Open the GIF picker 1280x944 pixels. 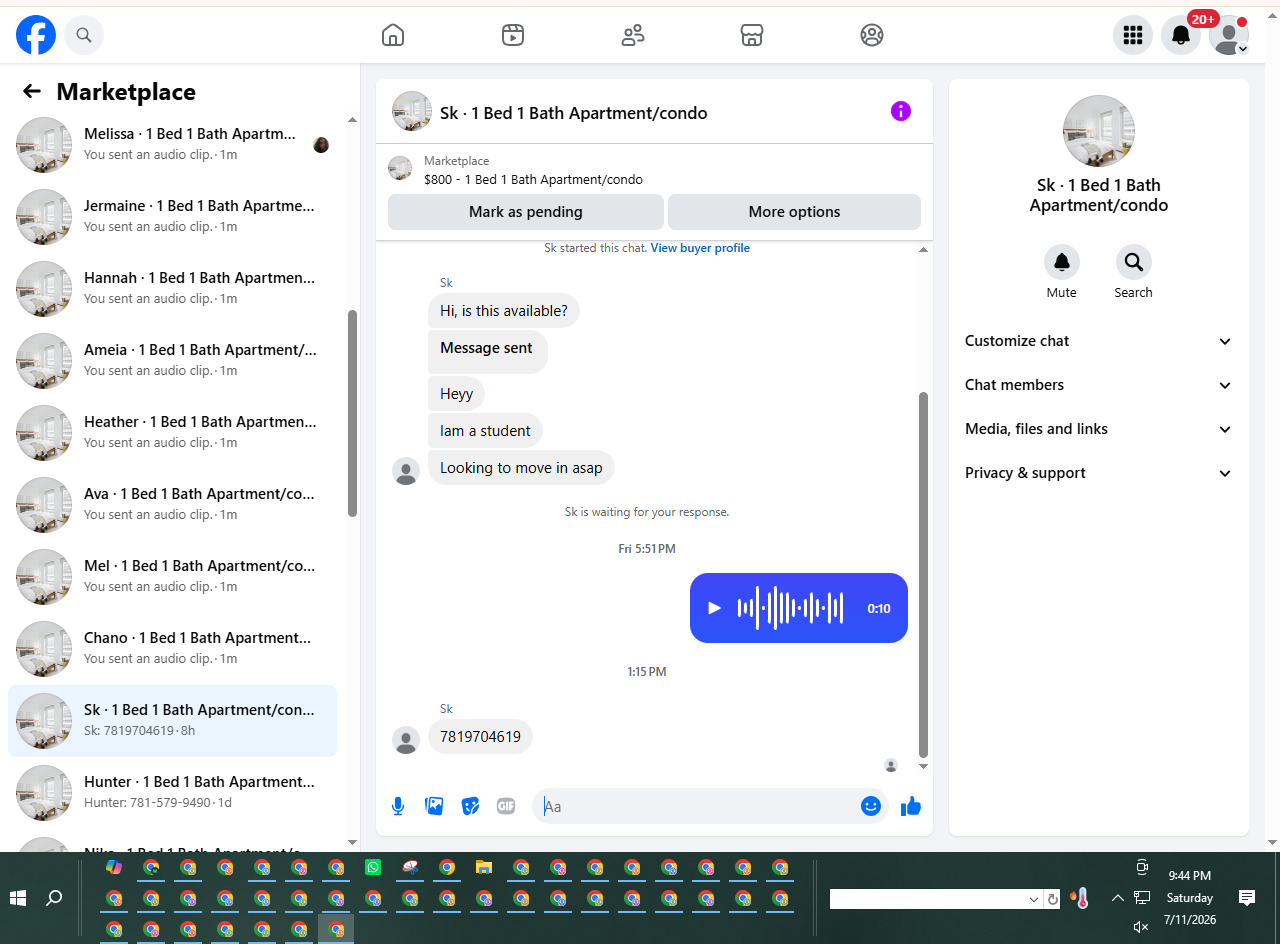click(x=506, y=806)
